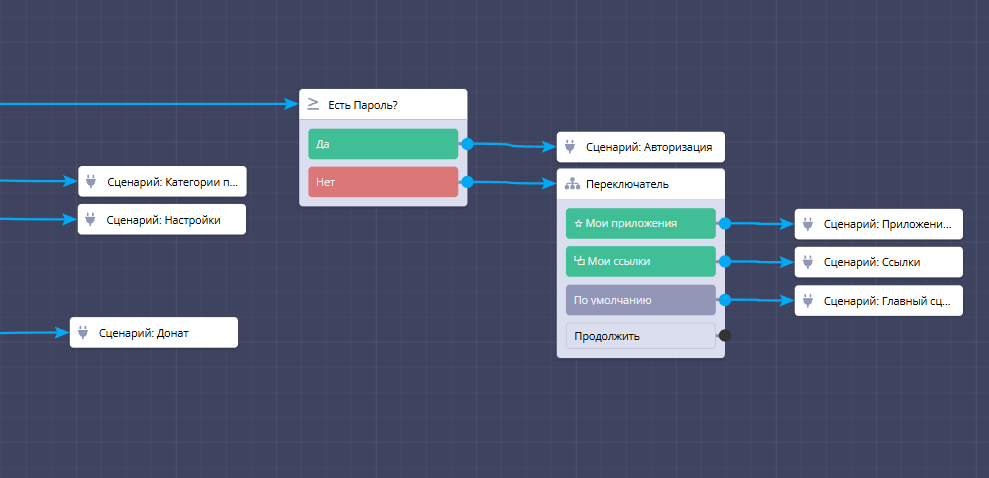Click the plug icon on Сценарий: Авторизация
This screenshot has width=989, height=478.
571,148
